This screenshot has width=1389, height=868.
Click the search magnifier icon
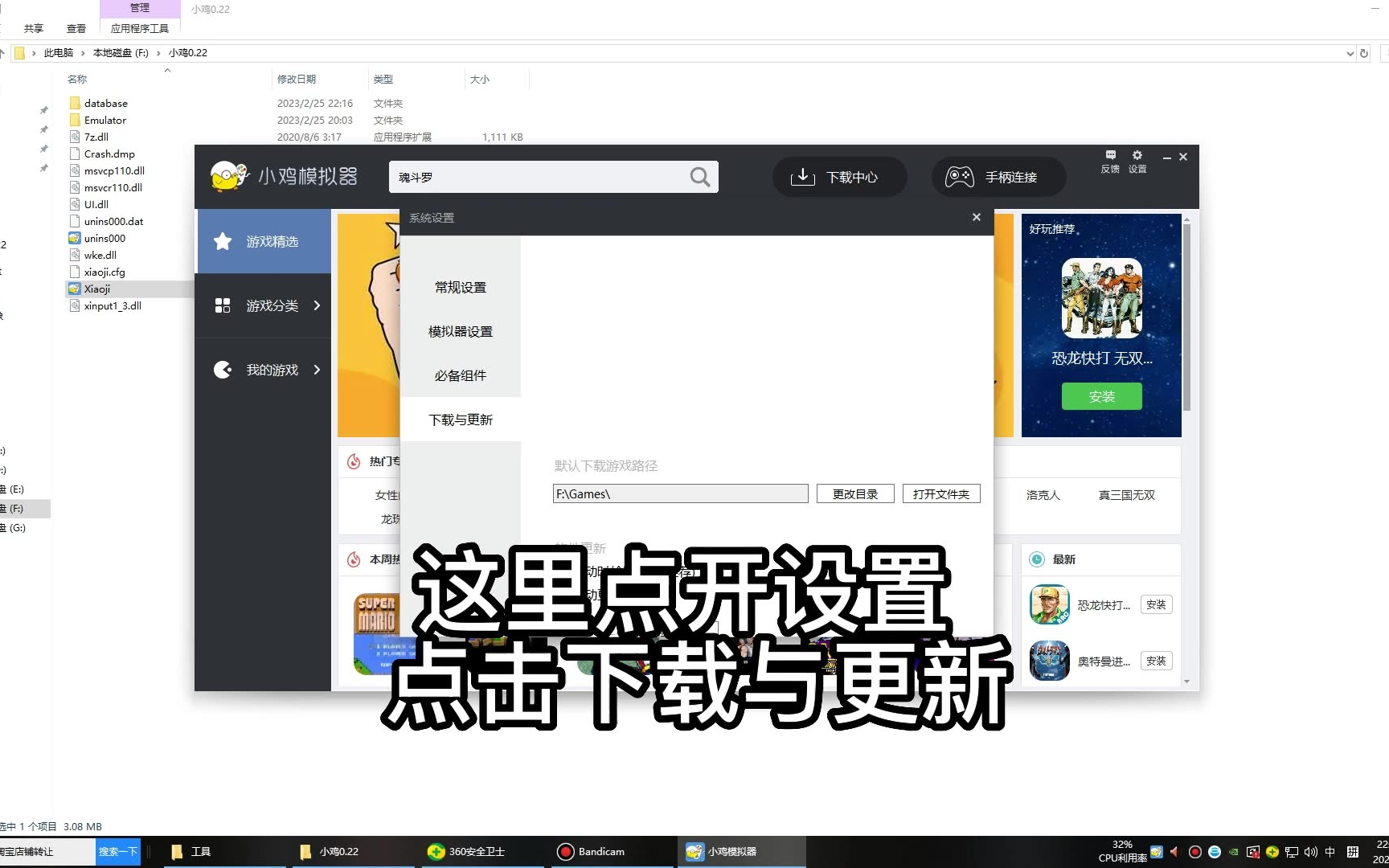[x=699, y=177]
